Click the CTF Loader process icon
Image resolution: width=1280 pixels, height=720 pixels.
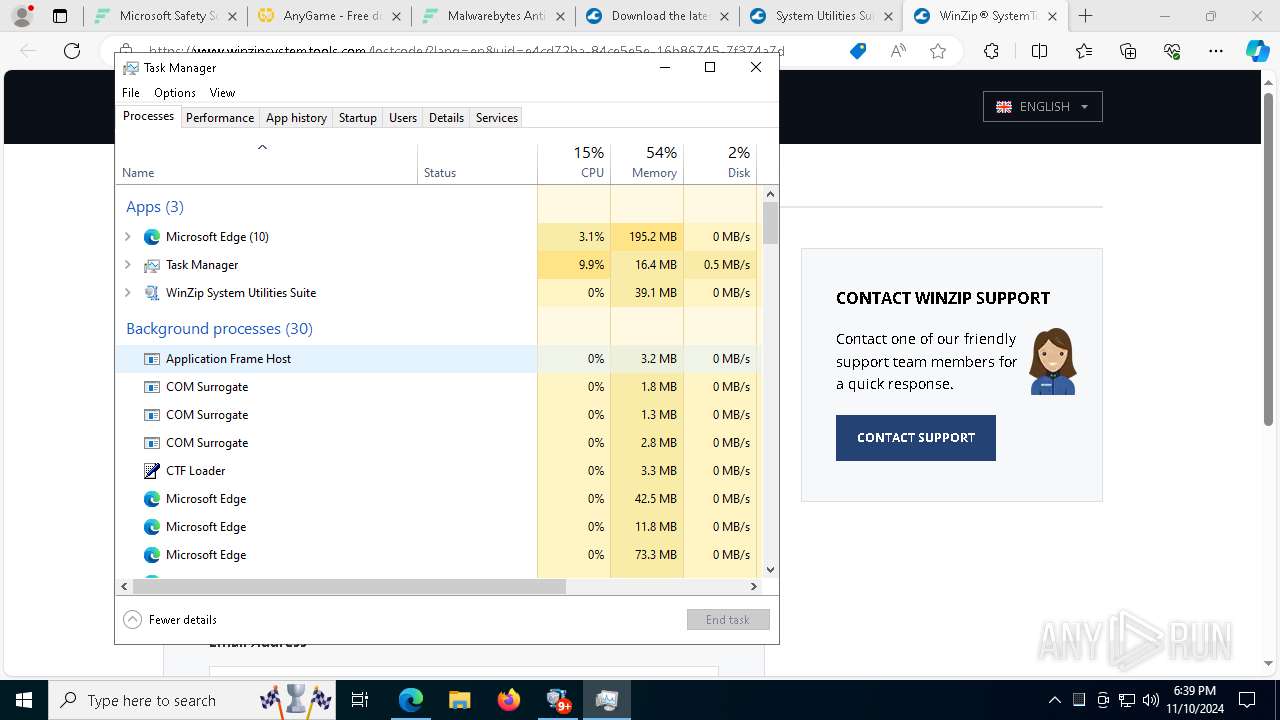coord(152,471)
